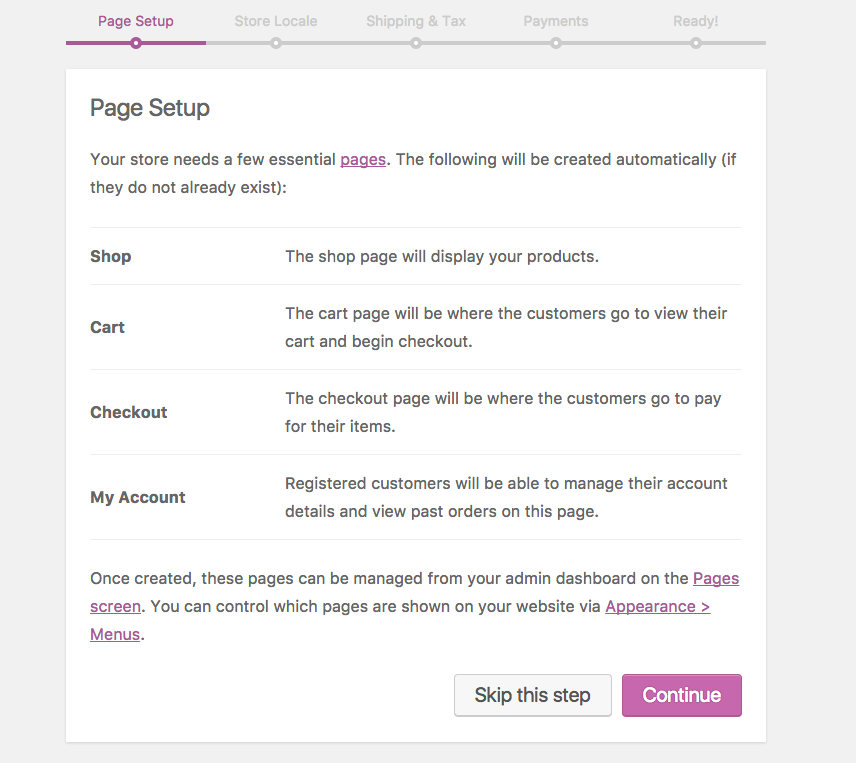This screenshot has height=763, width=856.
Task: Open the "Appearance > Menus" link
Action: 657,607
